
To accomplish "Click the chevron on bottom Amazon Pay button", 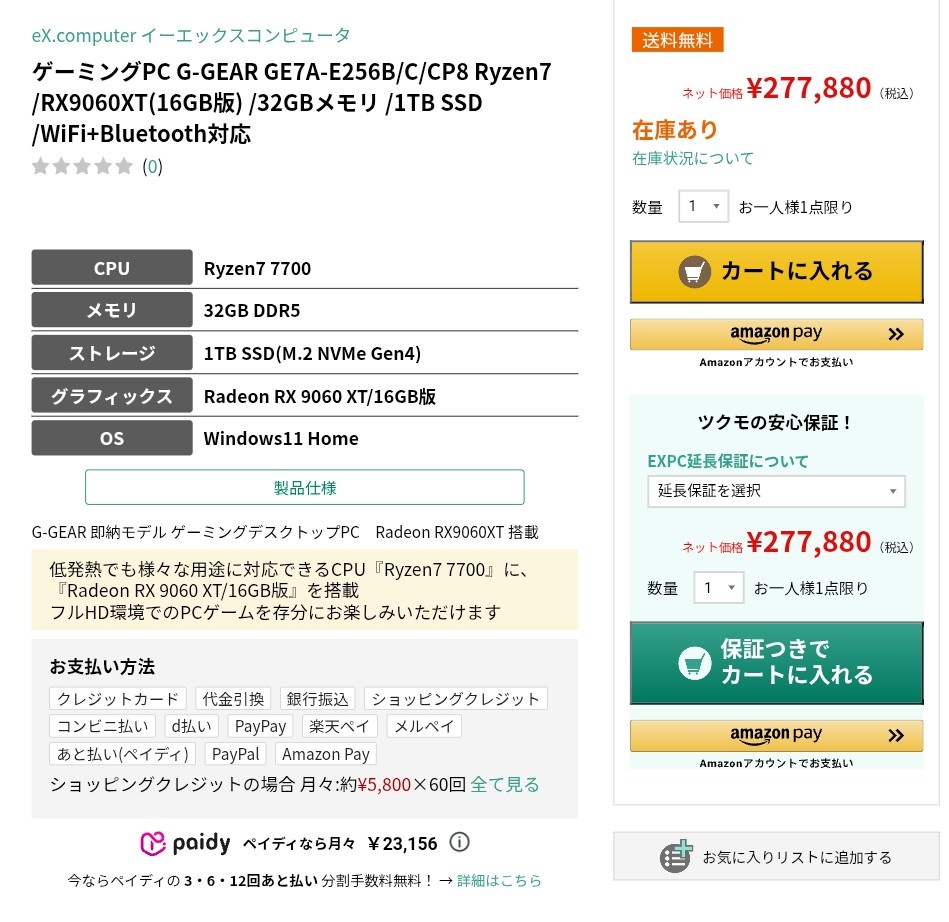I will pyautogui.click(x=895, y=735).
